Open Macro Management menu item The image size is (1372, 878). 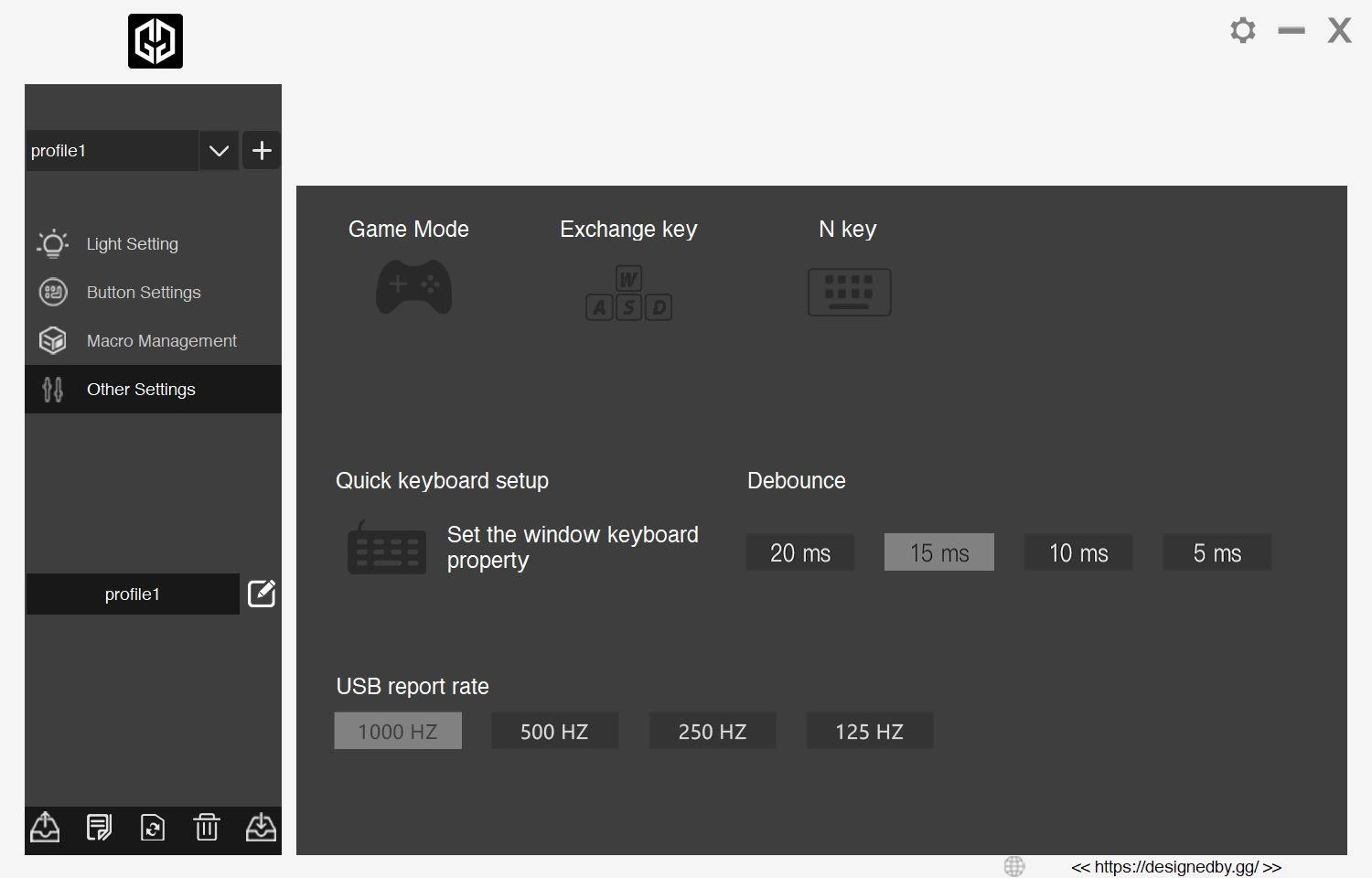153,341
